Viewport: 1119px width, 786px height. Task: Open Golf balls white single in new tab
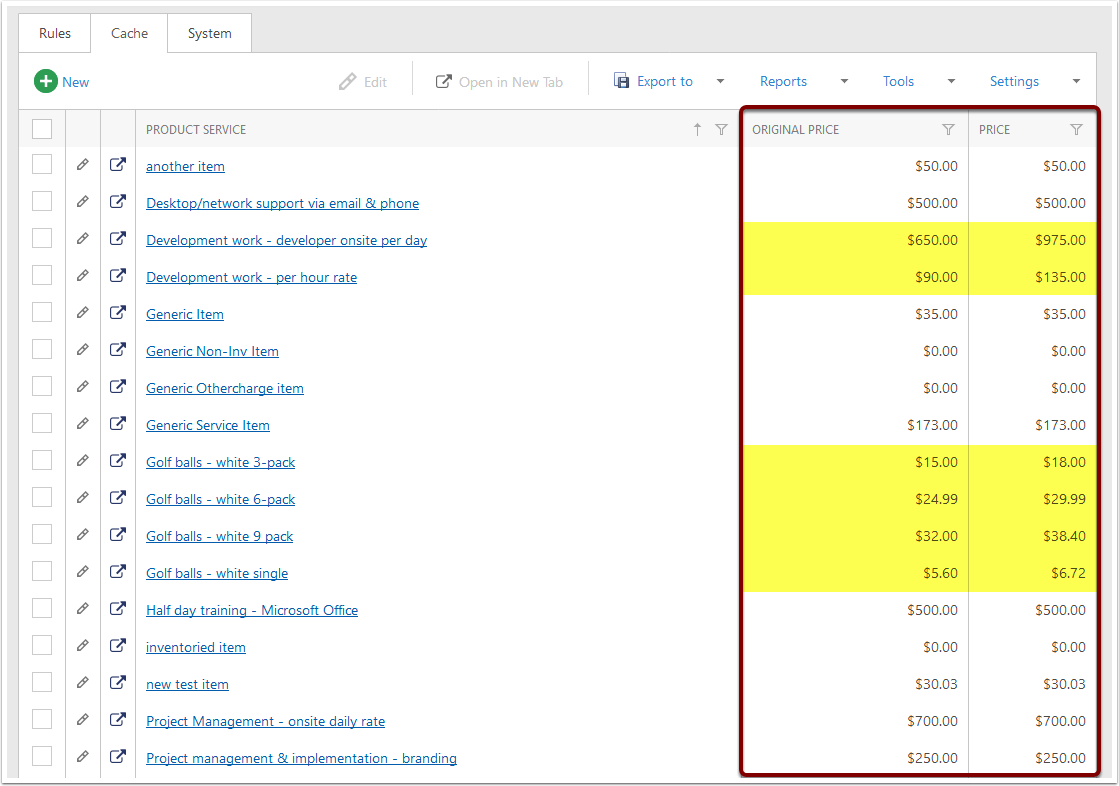point(118,572)
